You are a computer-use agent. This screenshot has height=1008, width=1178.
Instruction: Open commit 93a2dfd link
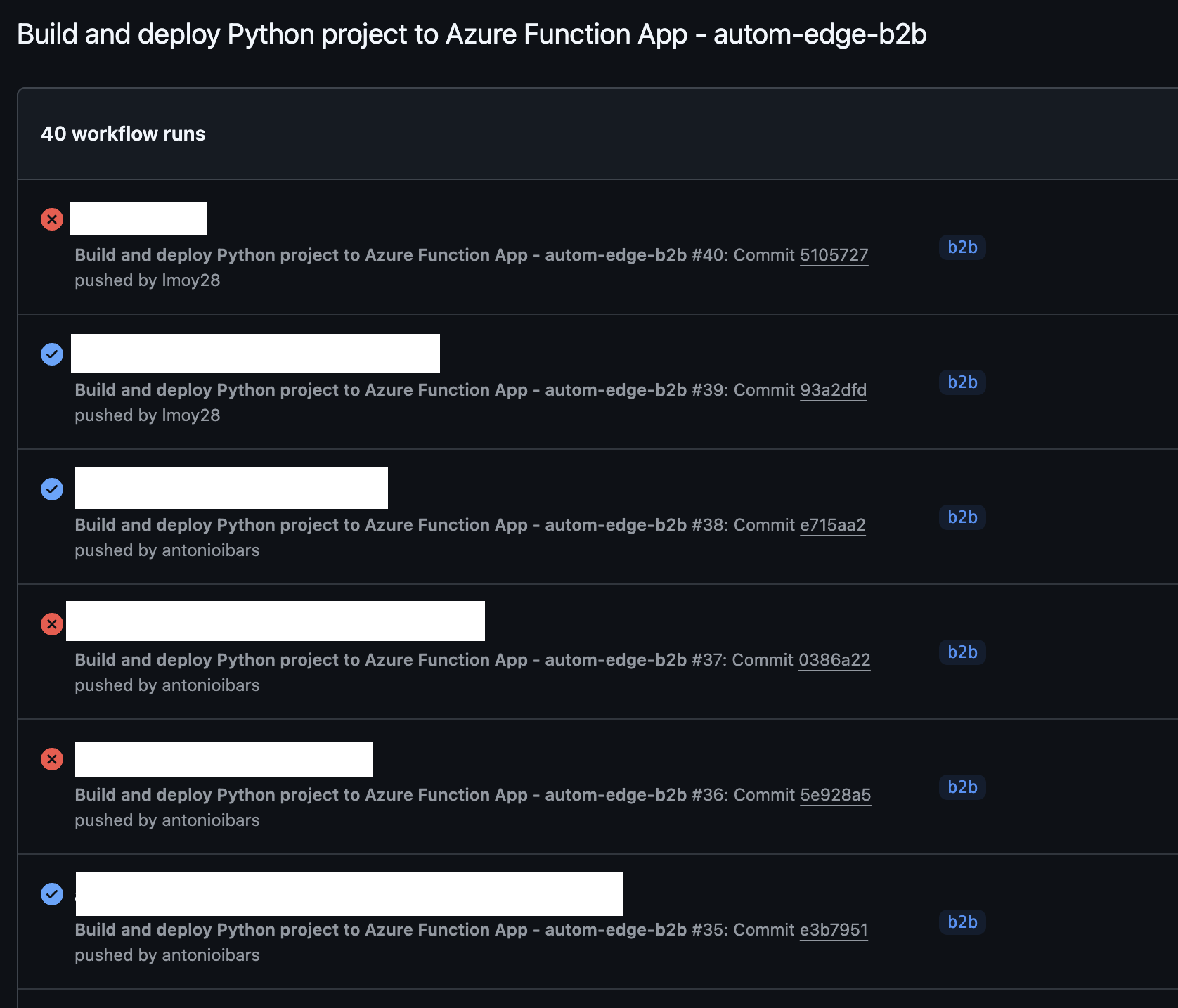pyautogui.click(x=834, y=390)
